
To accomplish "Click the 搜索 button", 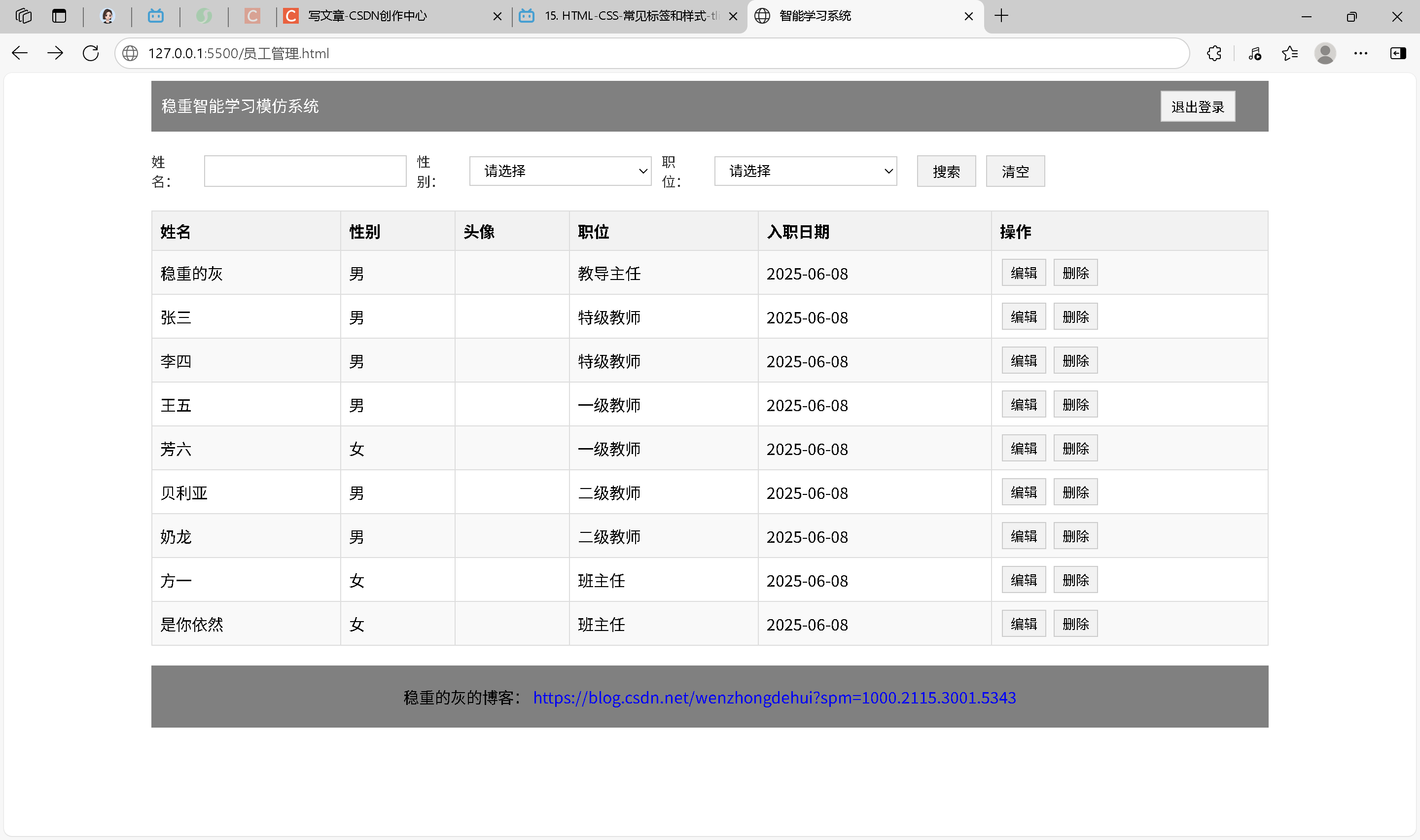I will click(x=946, y=171).
